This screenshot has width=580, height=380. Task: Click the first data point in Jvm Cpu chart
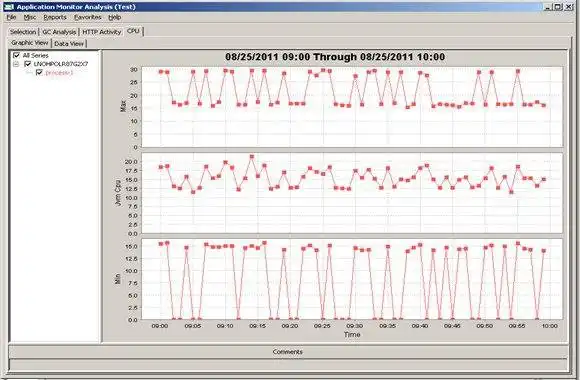coord(161,167)
